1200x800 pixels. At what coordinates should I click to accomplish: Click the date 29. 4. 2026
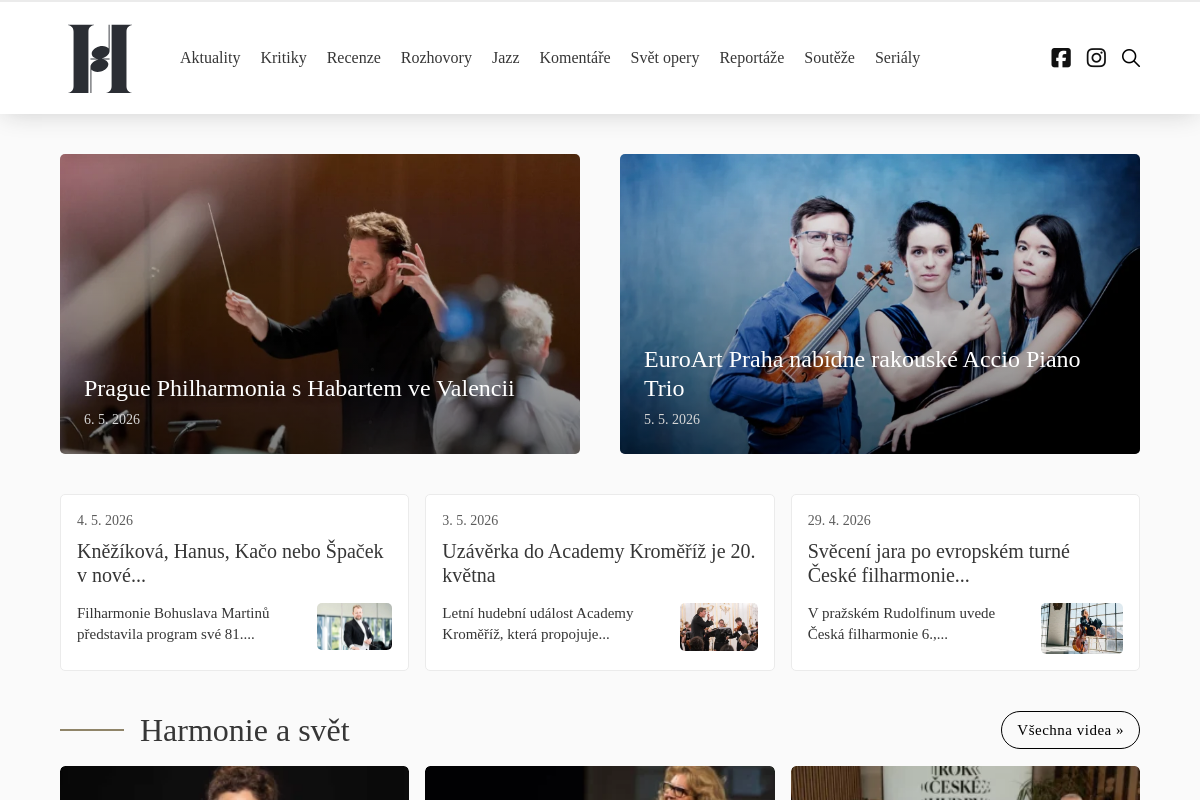pos(839,521)
